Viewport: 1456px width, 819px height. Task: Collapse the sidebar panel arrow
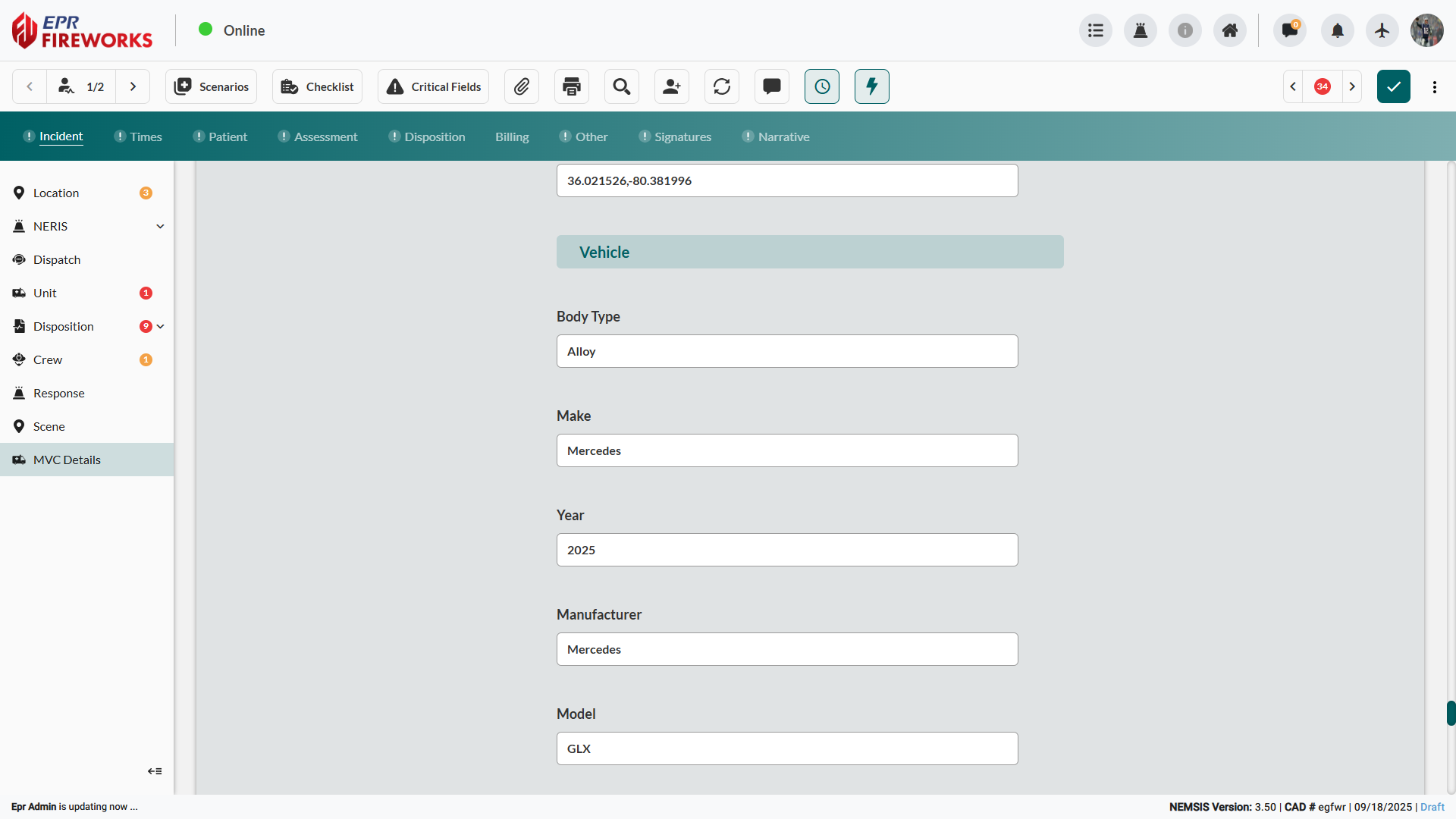155,771
